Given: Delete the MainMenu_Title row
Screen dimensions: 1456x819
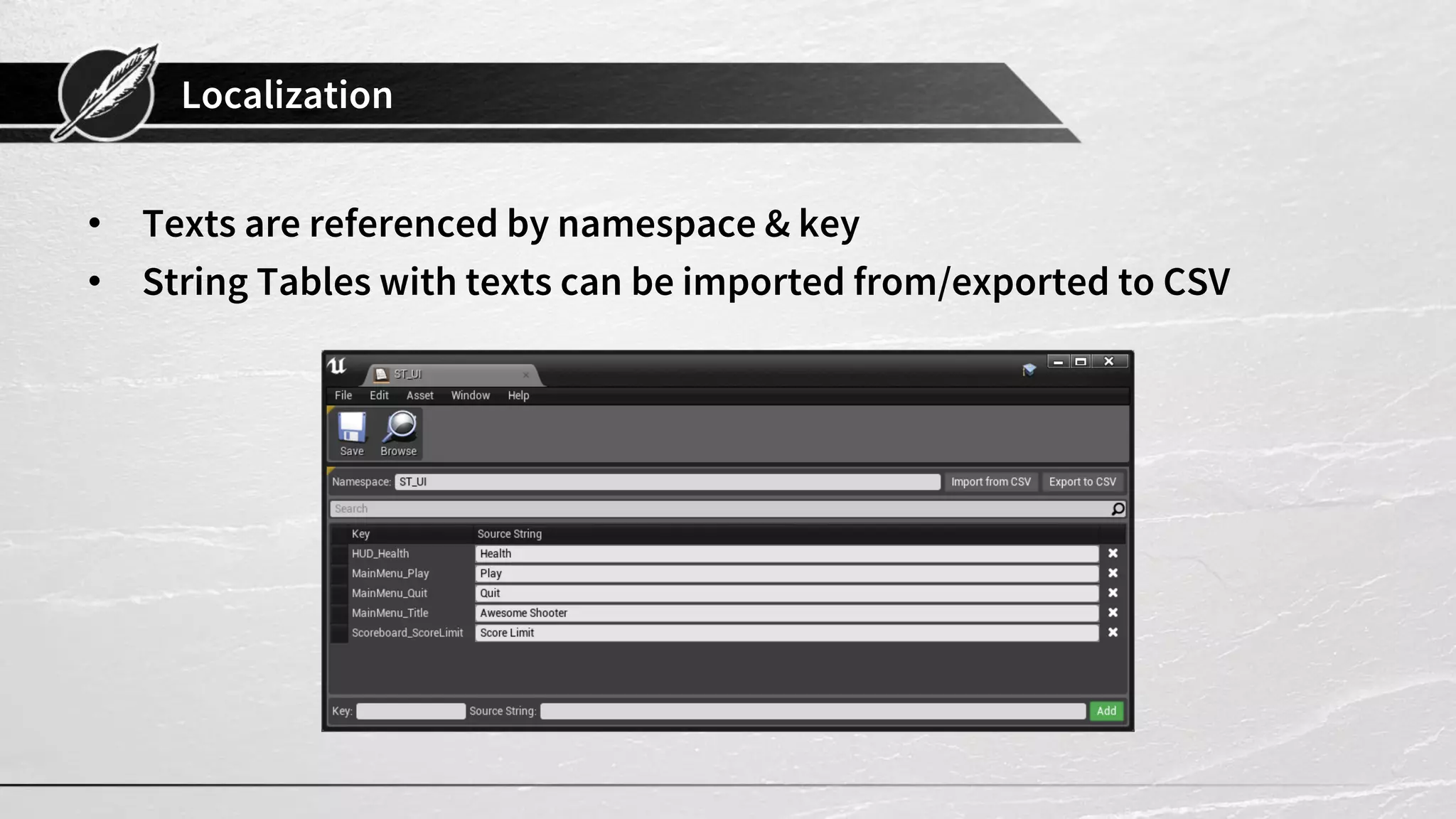Looking at the screenshot, I should pyautogui.click(x=1113, y=613).
